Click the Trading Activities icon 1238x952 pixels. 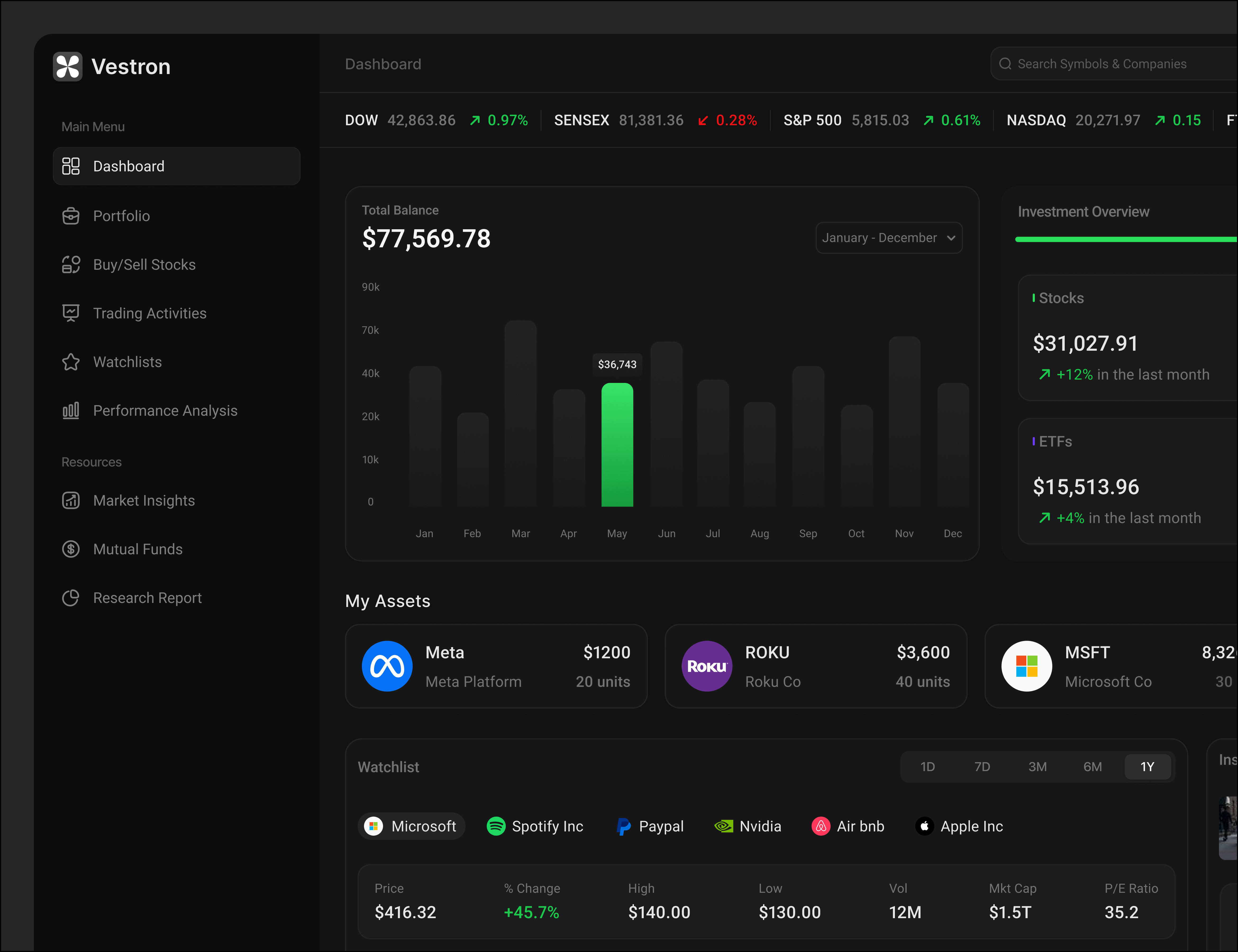click(70, 313)
